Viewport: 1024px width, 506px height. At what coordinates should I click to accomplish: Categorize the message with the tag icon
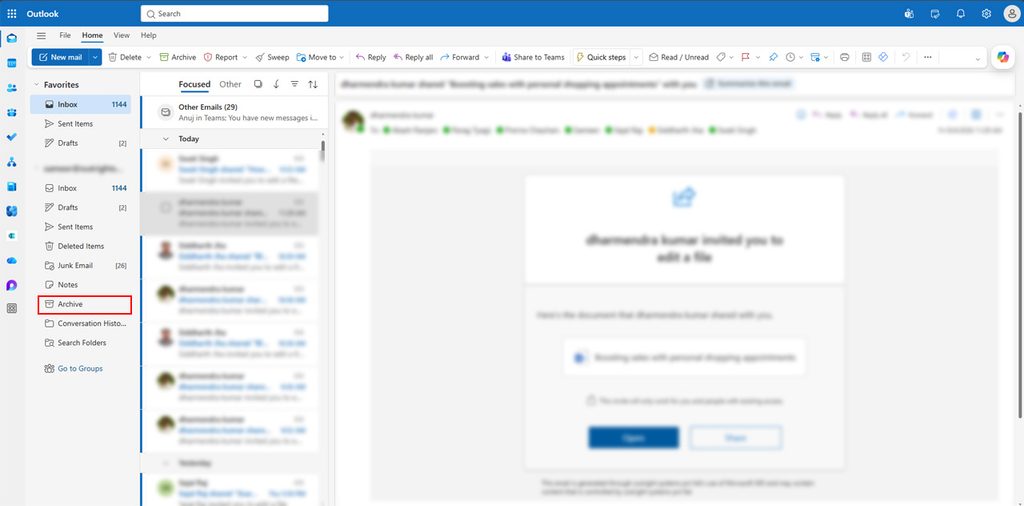(721, 57)
